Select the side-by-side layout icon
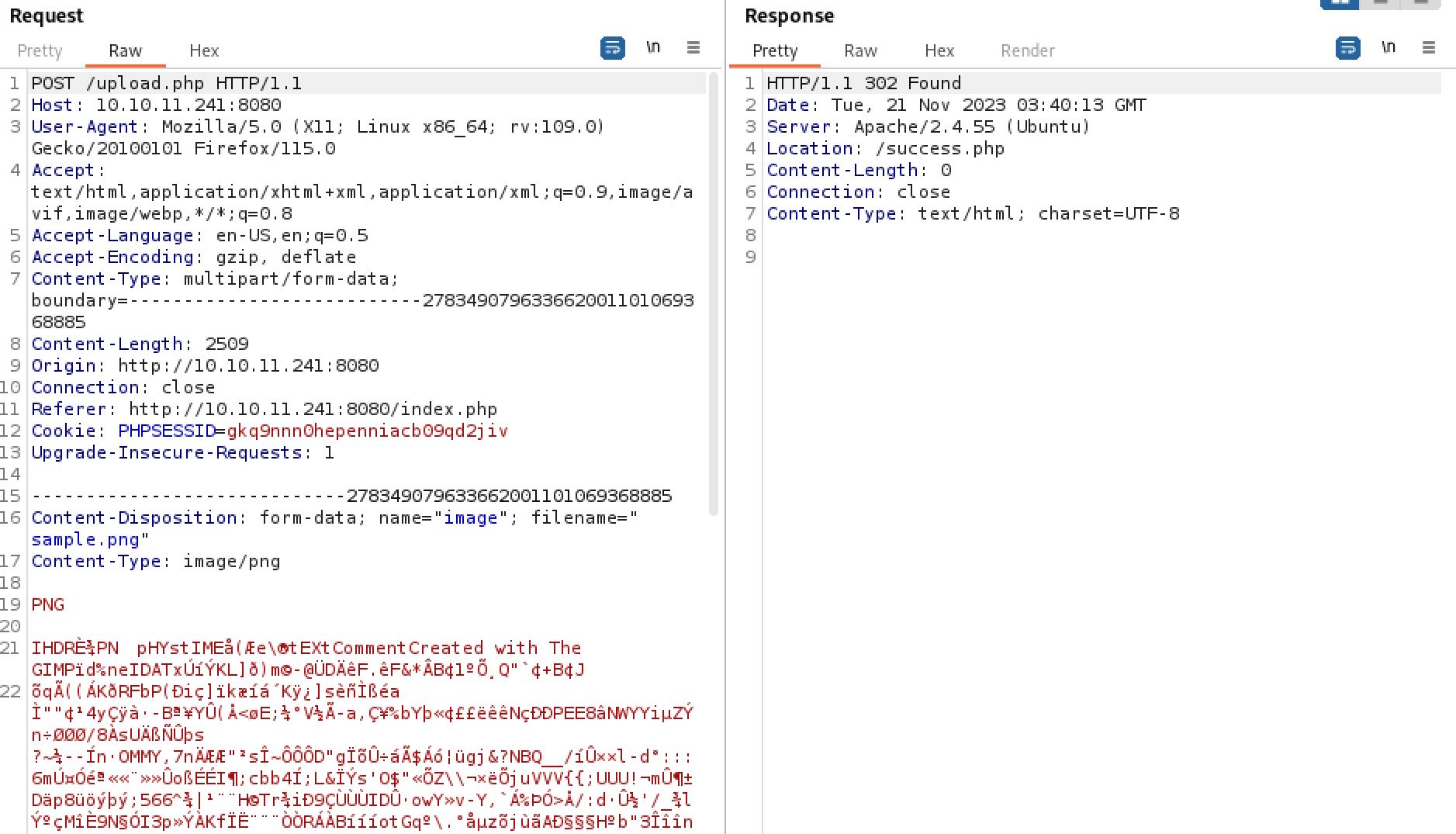 point(1340,3)
